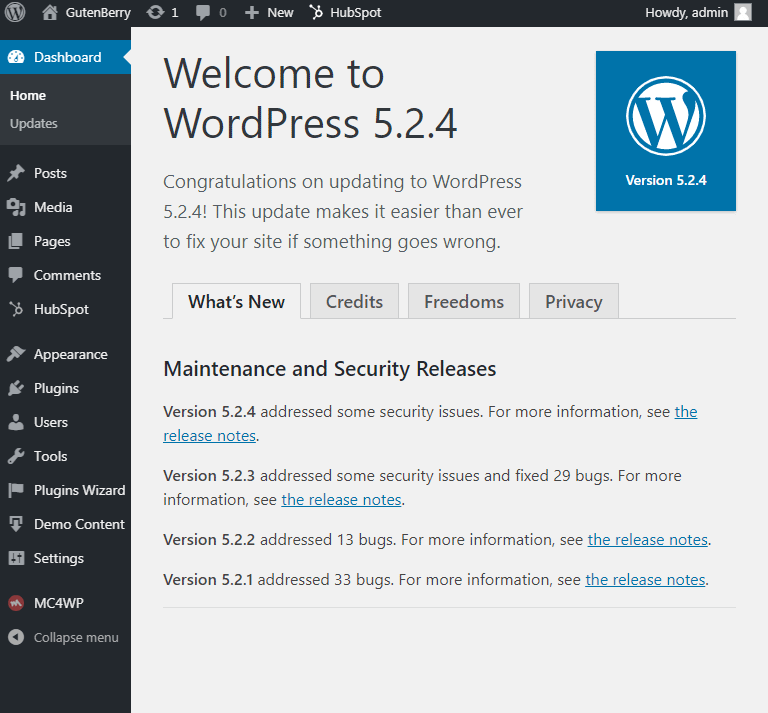Click the admin avatar image
Viewport: 768px width, 713px height.
click(x=743, y=12)
